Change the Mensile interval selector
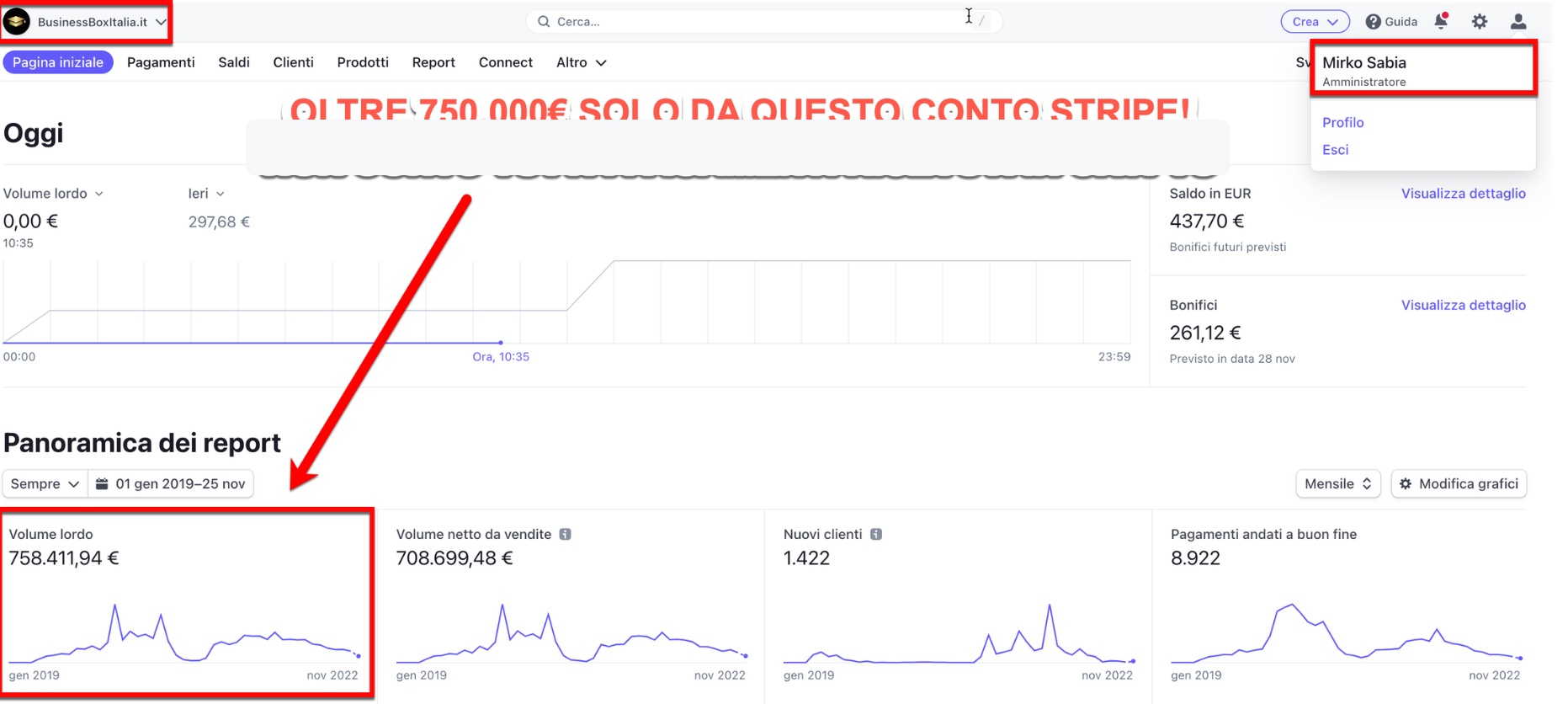The height and width of the screenshot is (704, 1568). (1337, 483)
